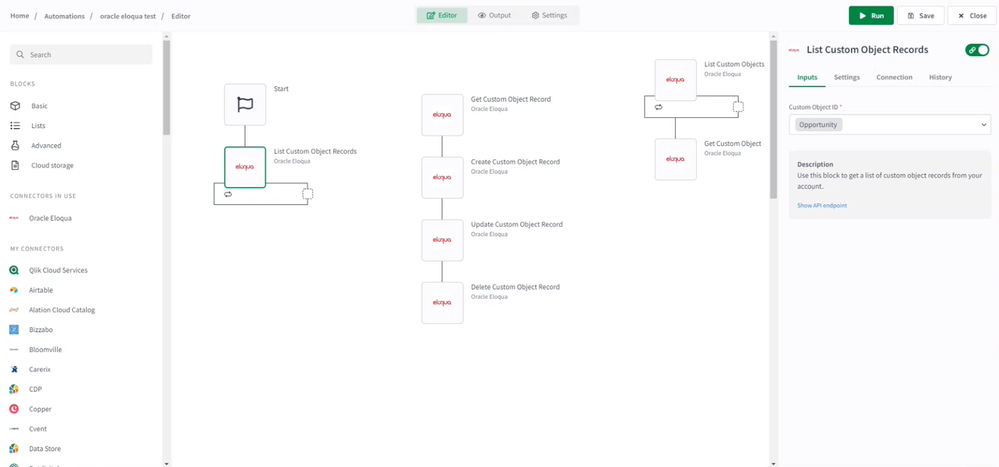The height and width of the screenshot is (467, 999).
Task: Open the oracle eloqua test breadcrumb
Action: (x=128, y=16)
